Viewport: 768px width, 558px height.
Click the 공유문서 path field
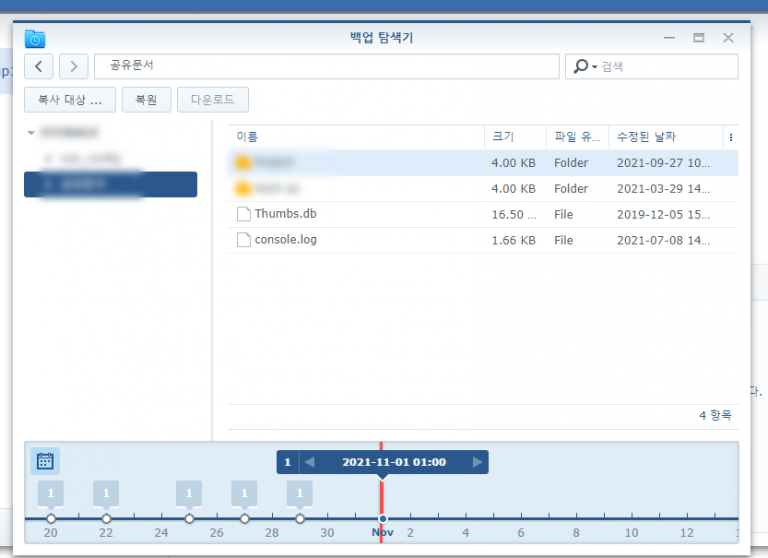click(x=327, y=66)
